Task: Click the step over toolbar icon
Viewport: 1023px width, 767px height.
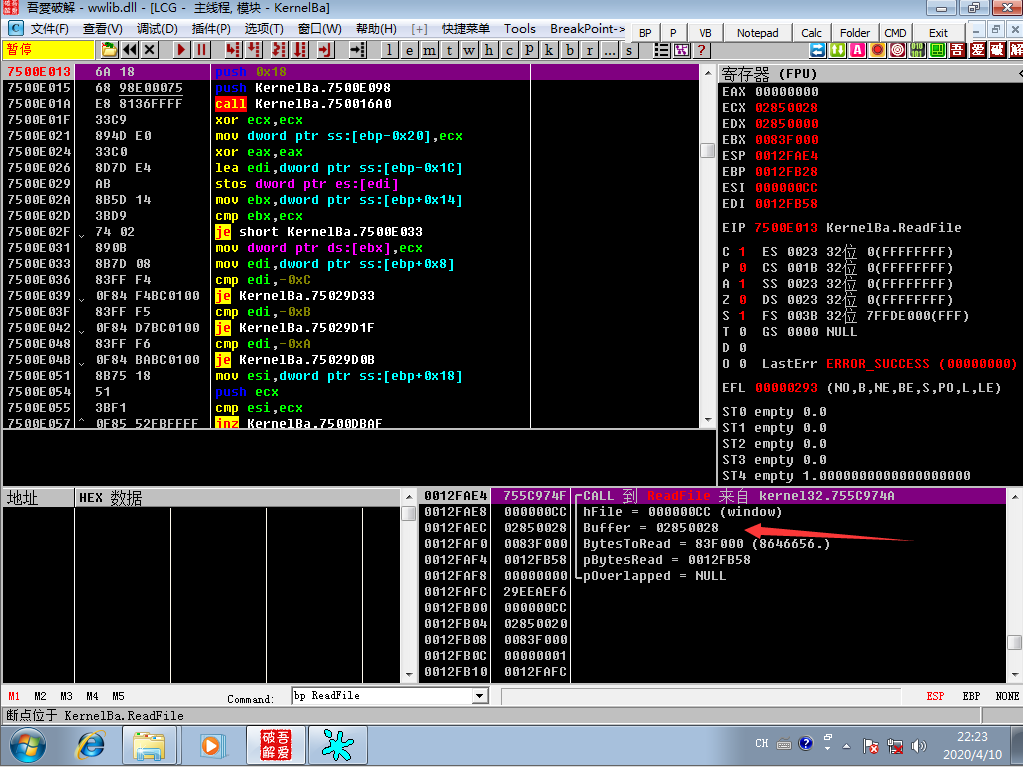Action: coord(254,50)
